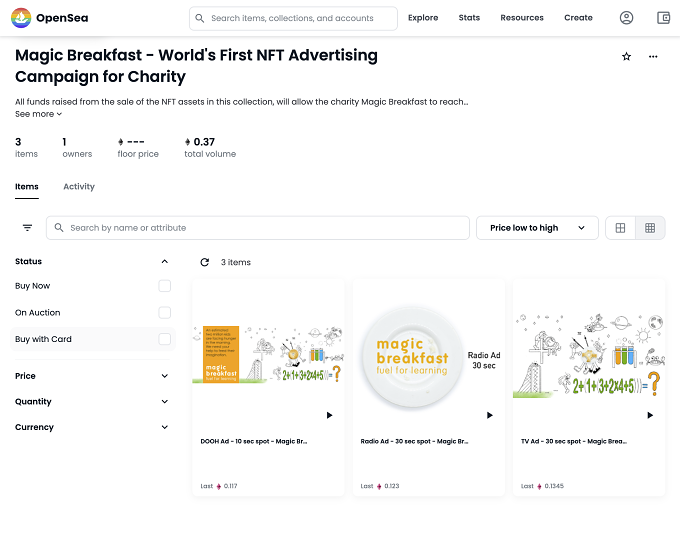Open the Stats menu
This screenshot has width=680, height=542.
click(469, 18)
